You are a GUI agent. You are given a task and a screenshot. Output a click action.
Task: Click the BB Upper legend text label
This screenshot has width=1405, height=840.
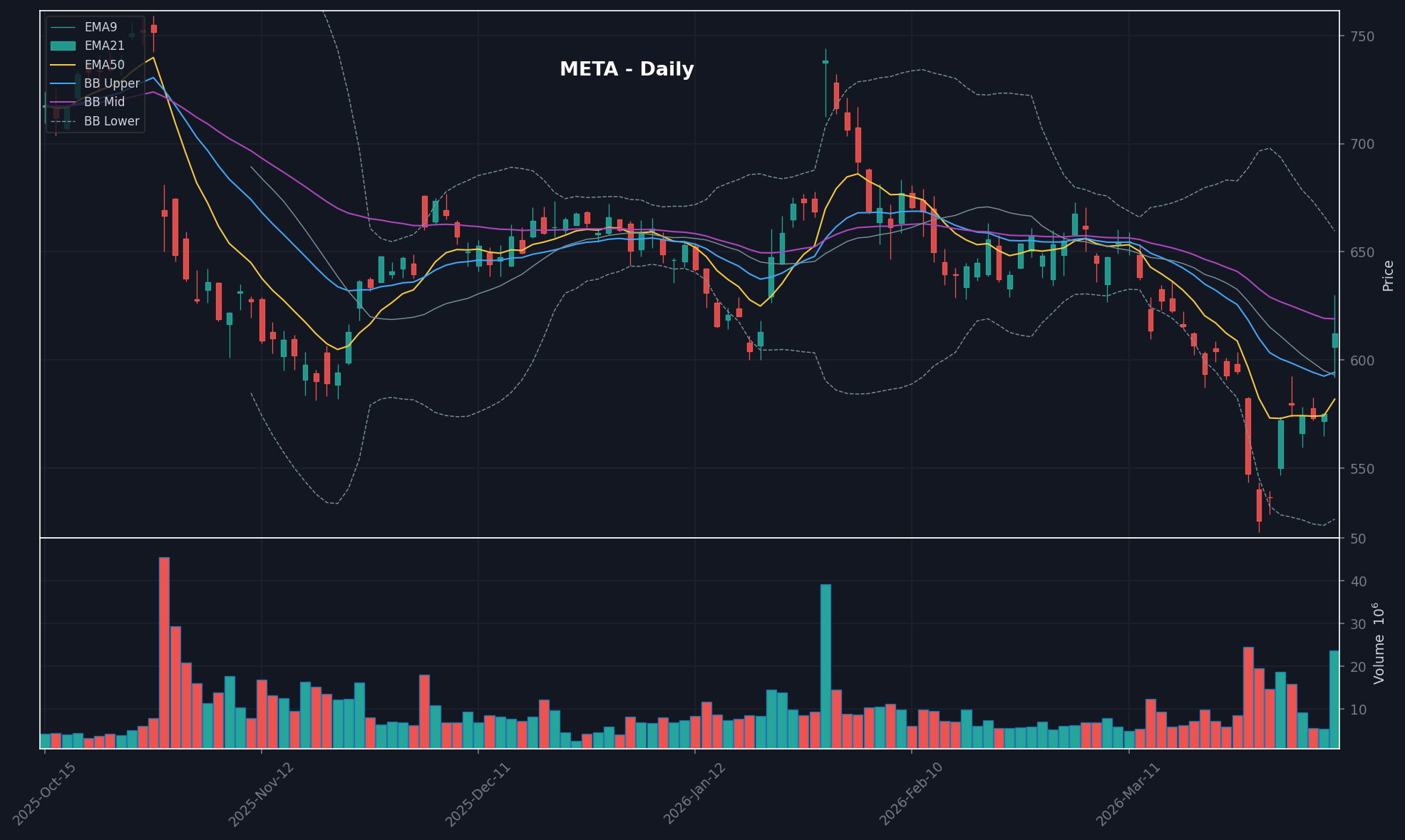[112, 83]
